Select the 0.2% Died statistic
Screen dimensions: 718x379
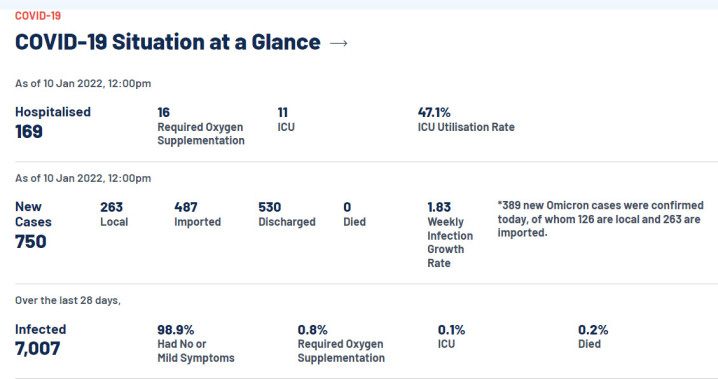click(x=593, y=337)
